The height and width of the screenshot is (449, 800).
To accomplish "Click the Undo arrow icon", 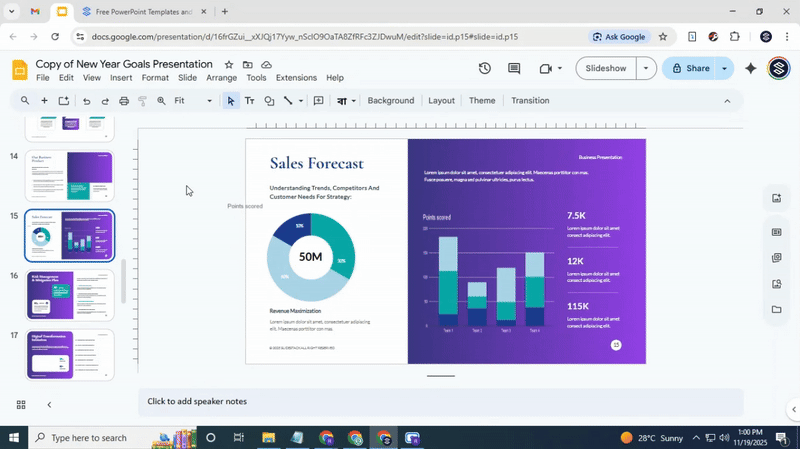I will pyautogui.click(x=86, y=101).
